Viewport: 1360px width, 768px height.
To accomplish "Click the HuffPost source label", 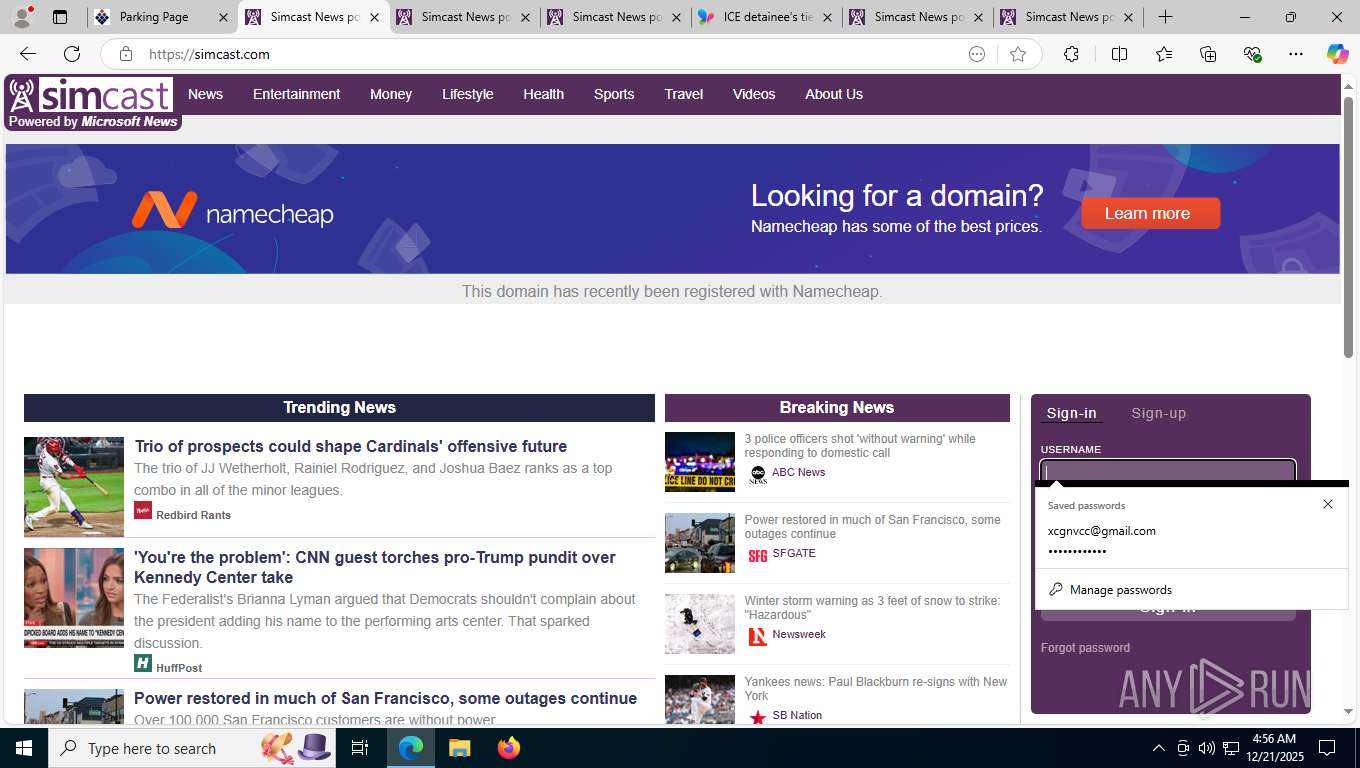I will coord(179,668).
